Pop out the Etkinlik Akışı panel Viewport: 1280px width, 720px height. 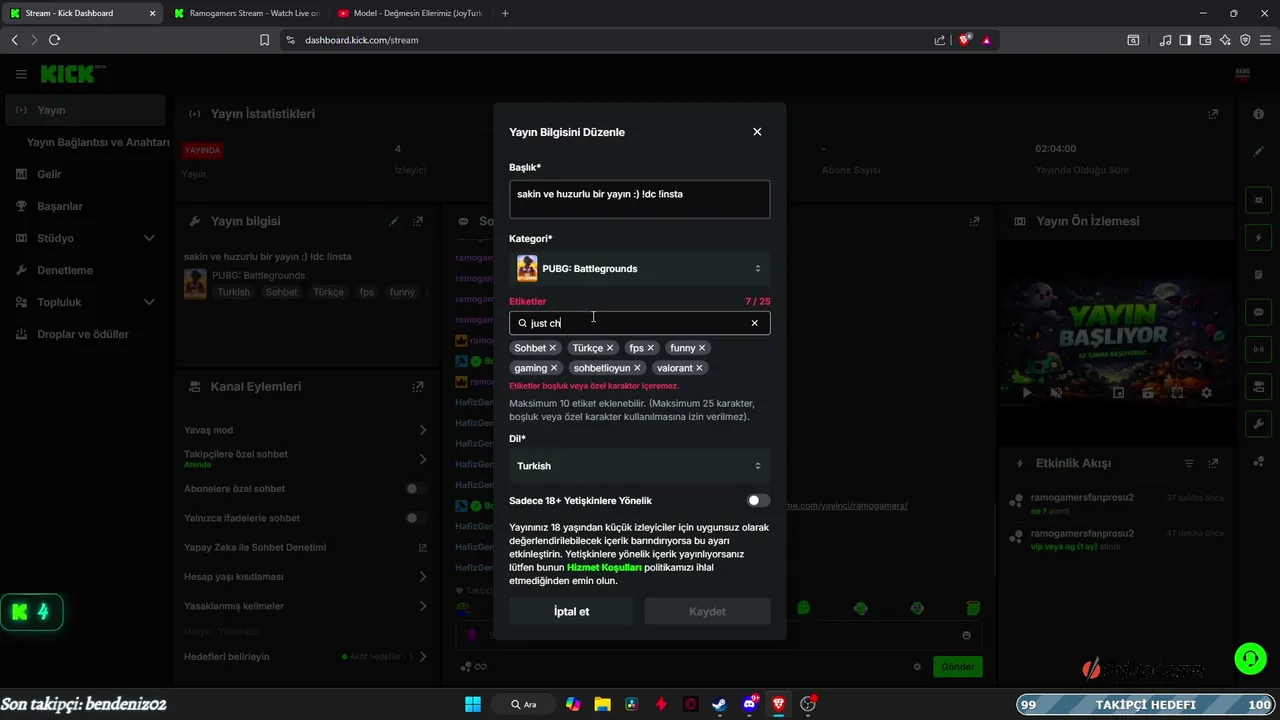(x=1214, y=464)
